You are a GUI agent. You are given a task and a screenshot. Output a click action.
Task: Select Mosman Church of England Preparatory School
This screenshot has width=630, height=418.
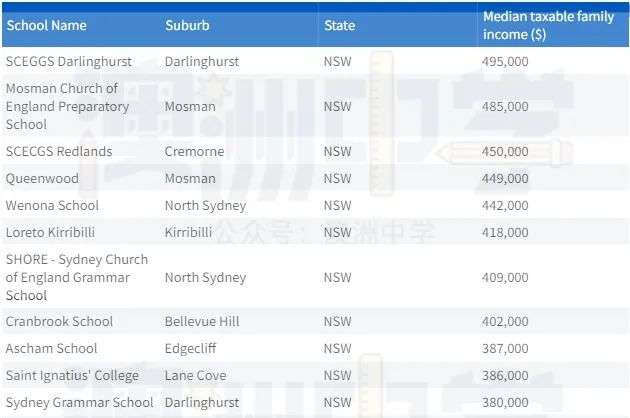coord(67,106)
